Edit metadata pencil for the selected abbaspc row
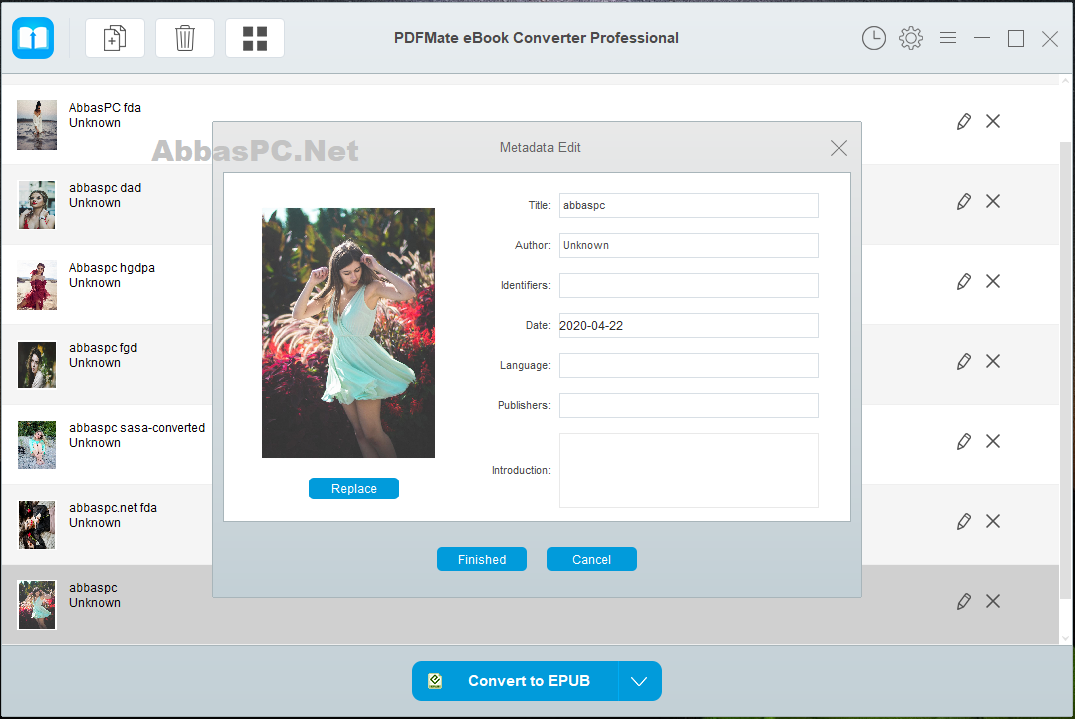 pos(964,602)
